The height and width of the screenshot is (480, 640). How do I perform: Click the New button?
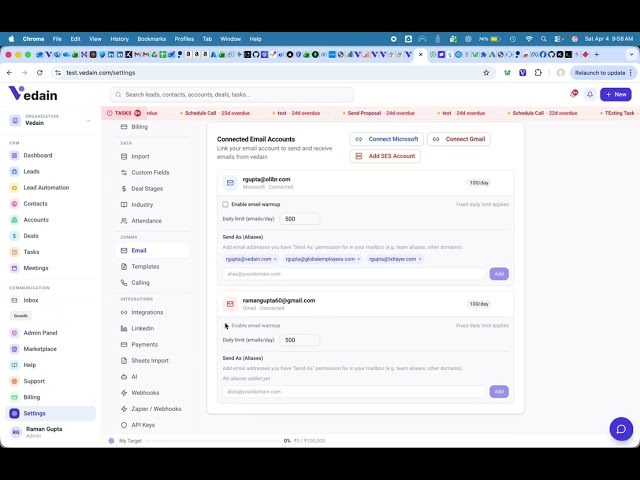(x=616, y=94)
